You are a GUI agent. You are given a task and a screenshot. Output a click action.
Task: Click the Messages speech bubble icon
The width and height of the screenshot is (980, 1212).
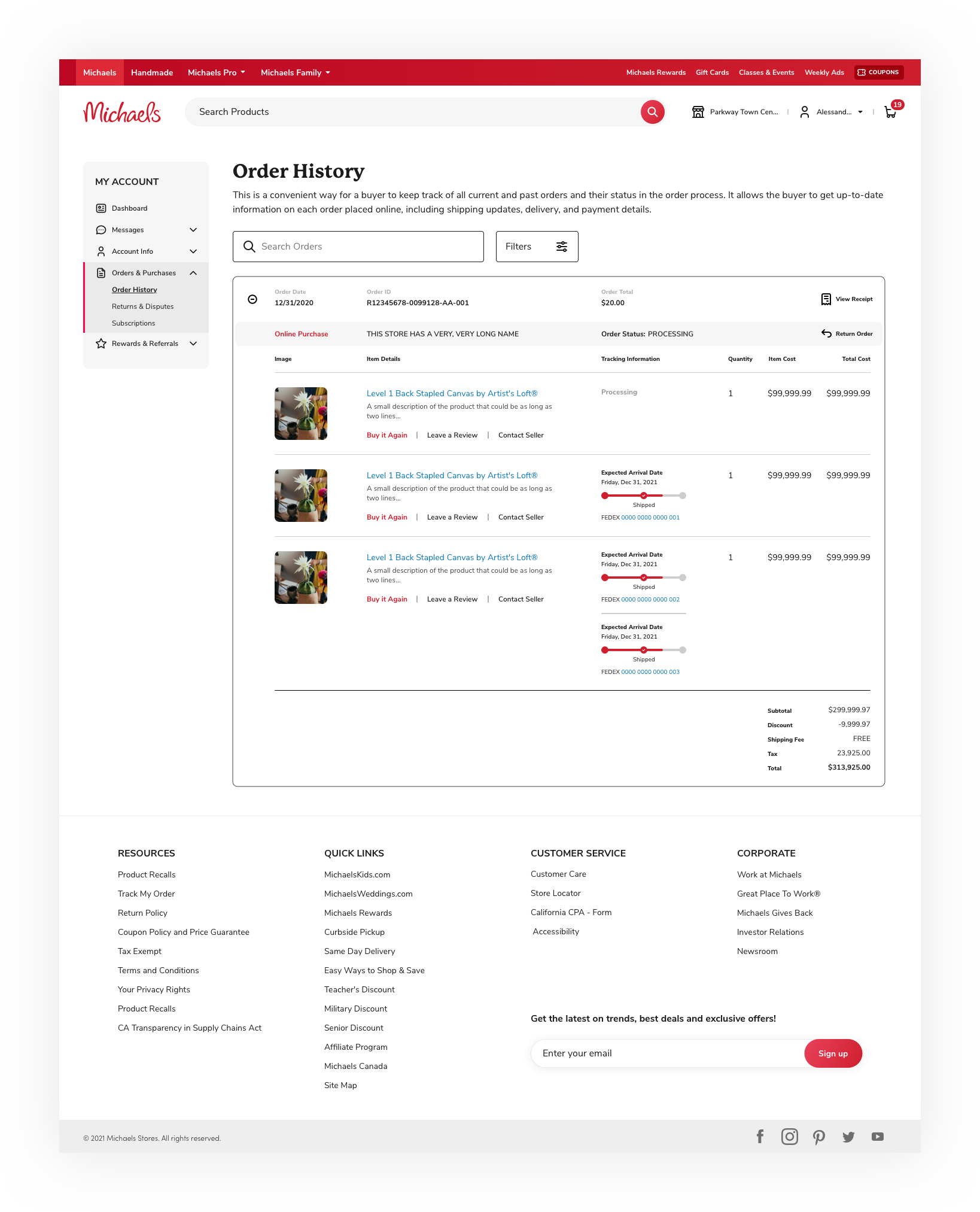(x=101, y=230)
